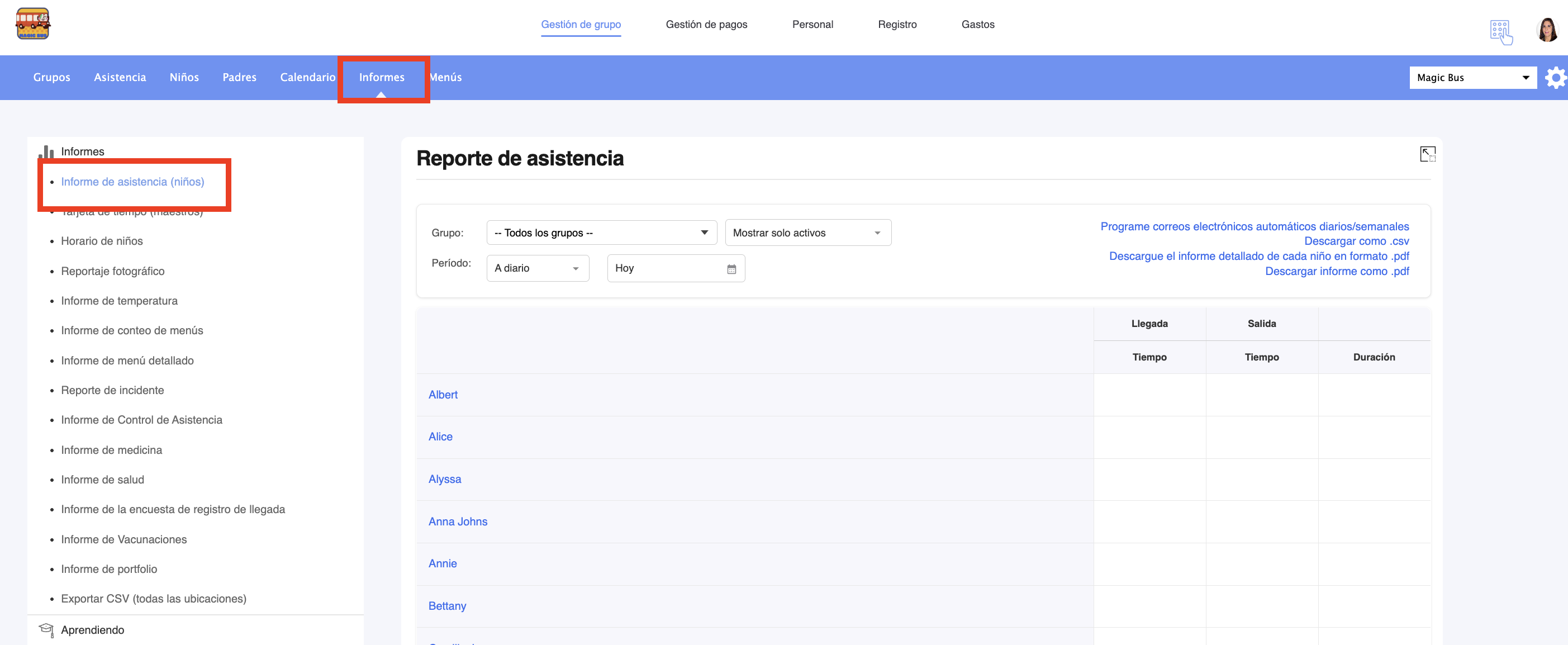Open the calendar date picker icon
This screenshot has height=645, width=1568.
point(731,269)
